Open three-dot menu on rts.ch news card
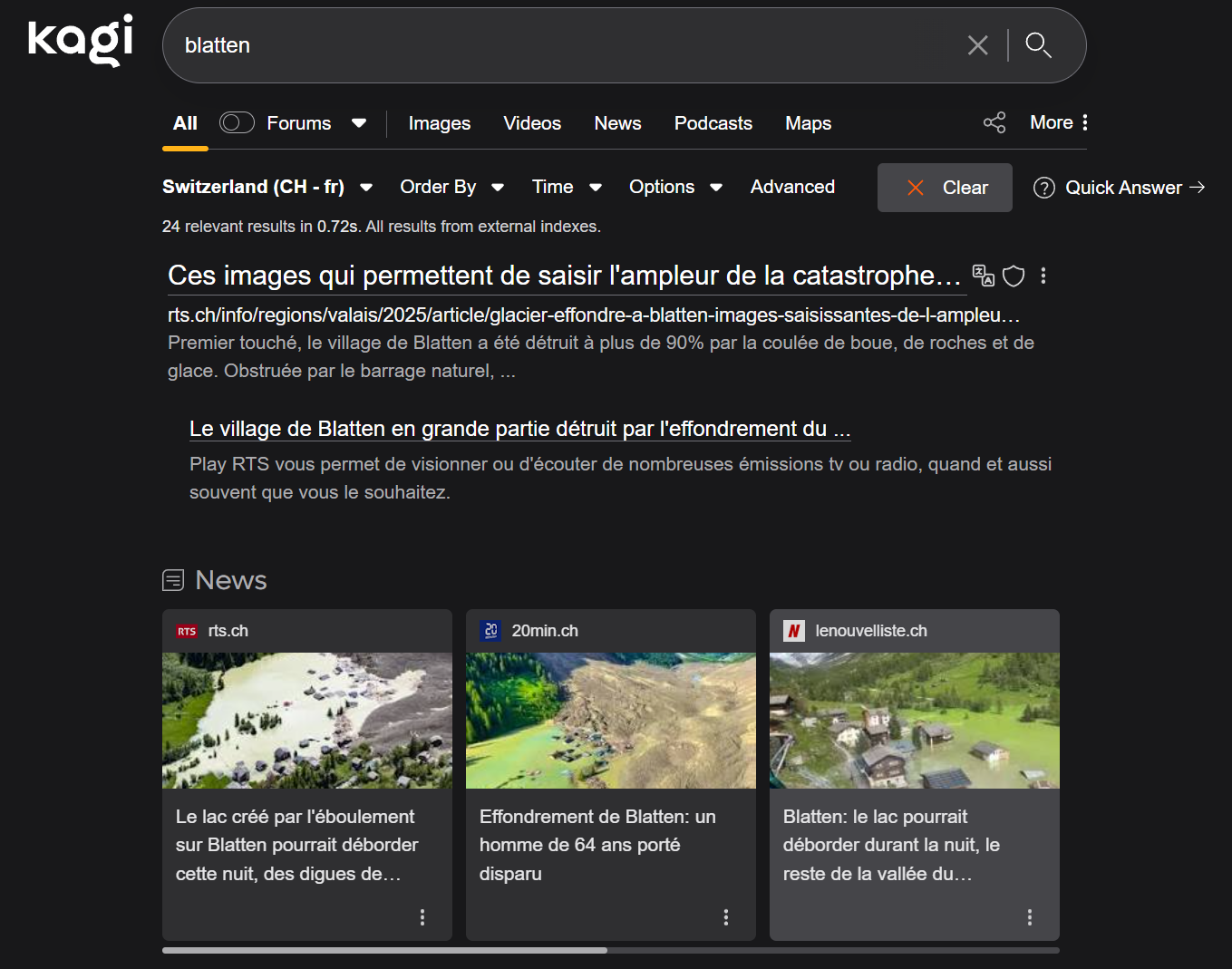 [x=422, y=917]
